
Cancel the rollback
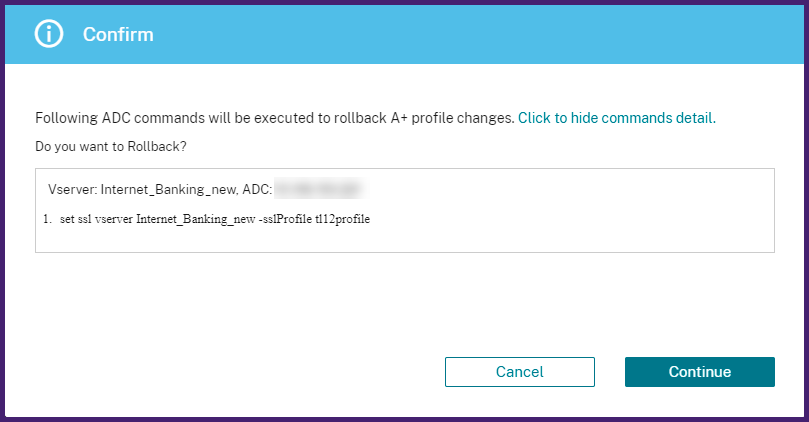tap(519, 372)
